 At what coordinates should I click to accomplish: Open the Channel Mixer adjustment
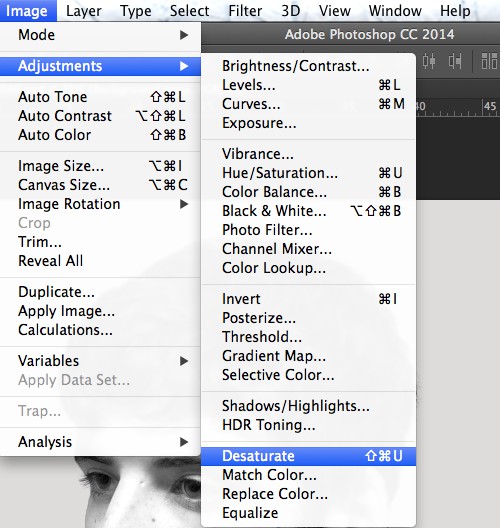click(x=308, y=249)
